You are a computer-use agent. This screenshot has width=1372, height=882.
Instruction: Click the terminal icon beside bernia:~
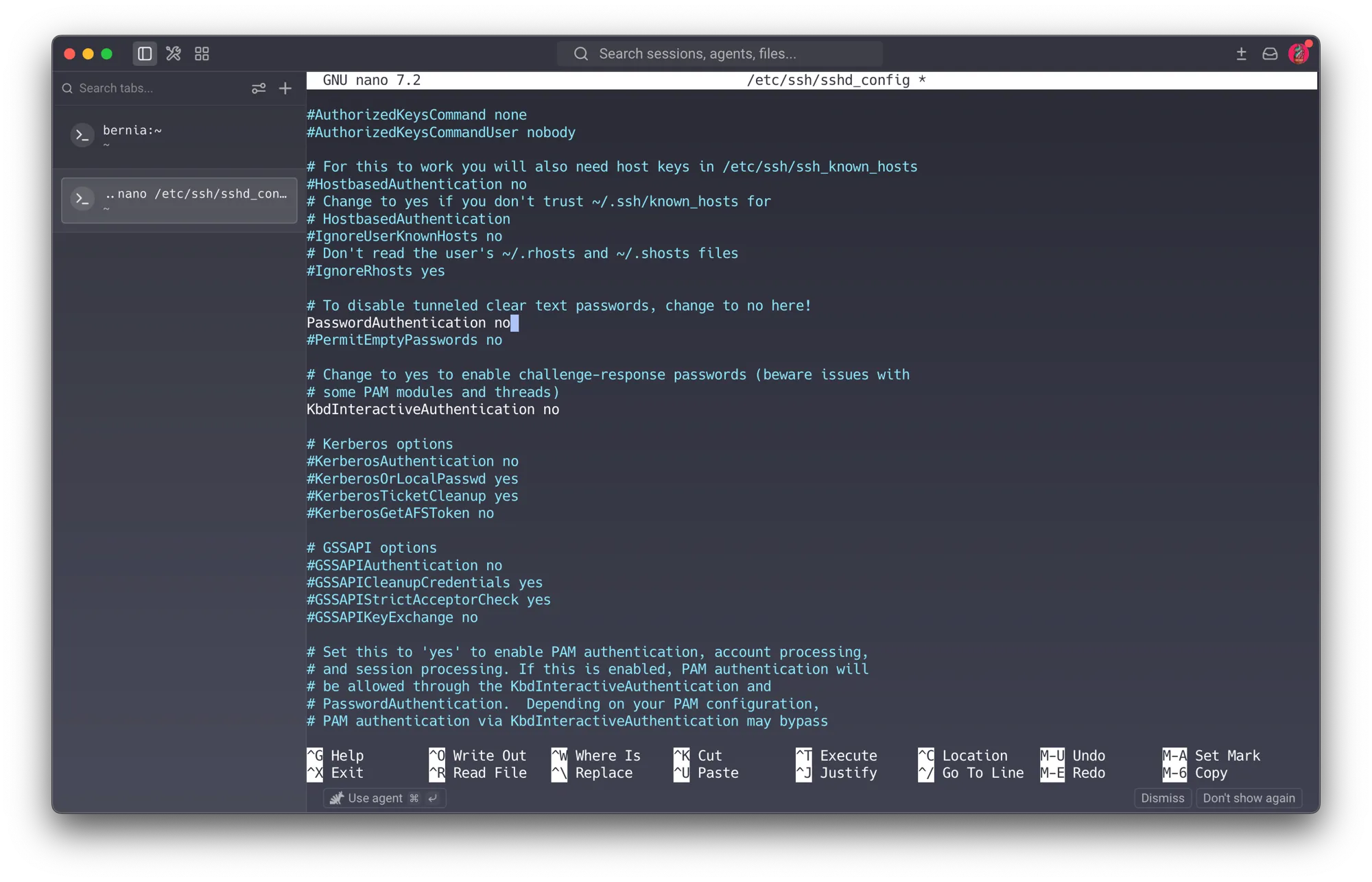[82, 136]
